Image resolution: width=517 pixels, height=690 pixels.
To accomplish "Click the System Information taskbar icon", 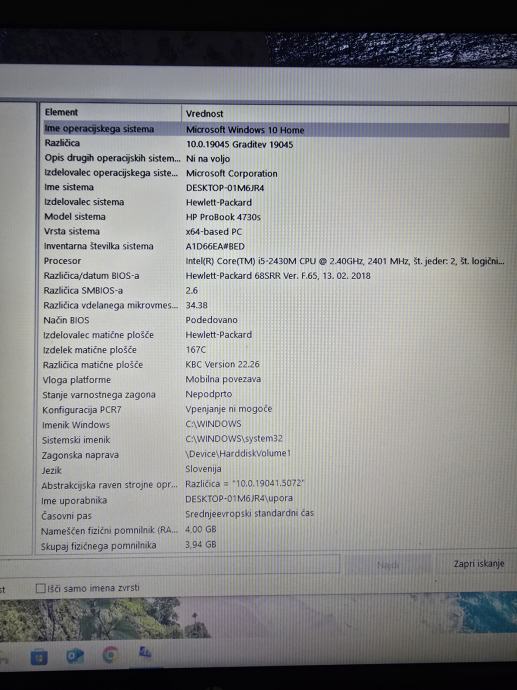I will [145, 653].
